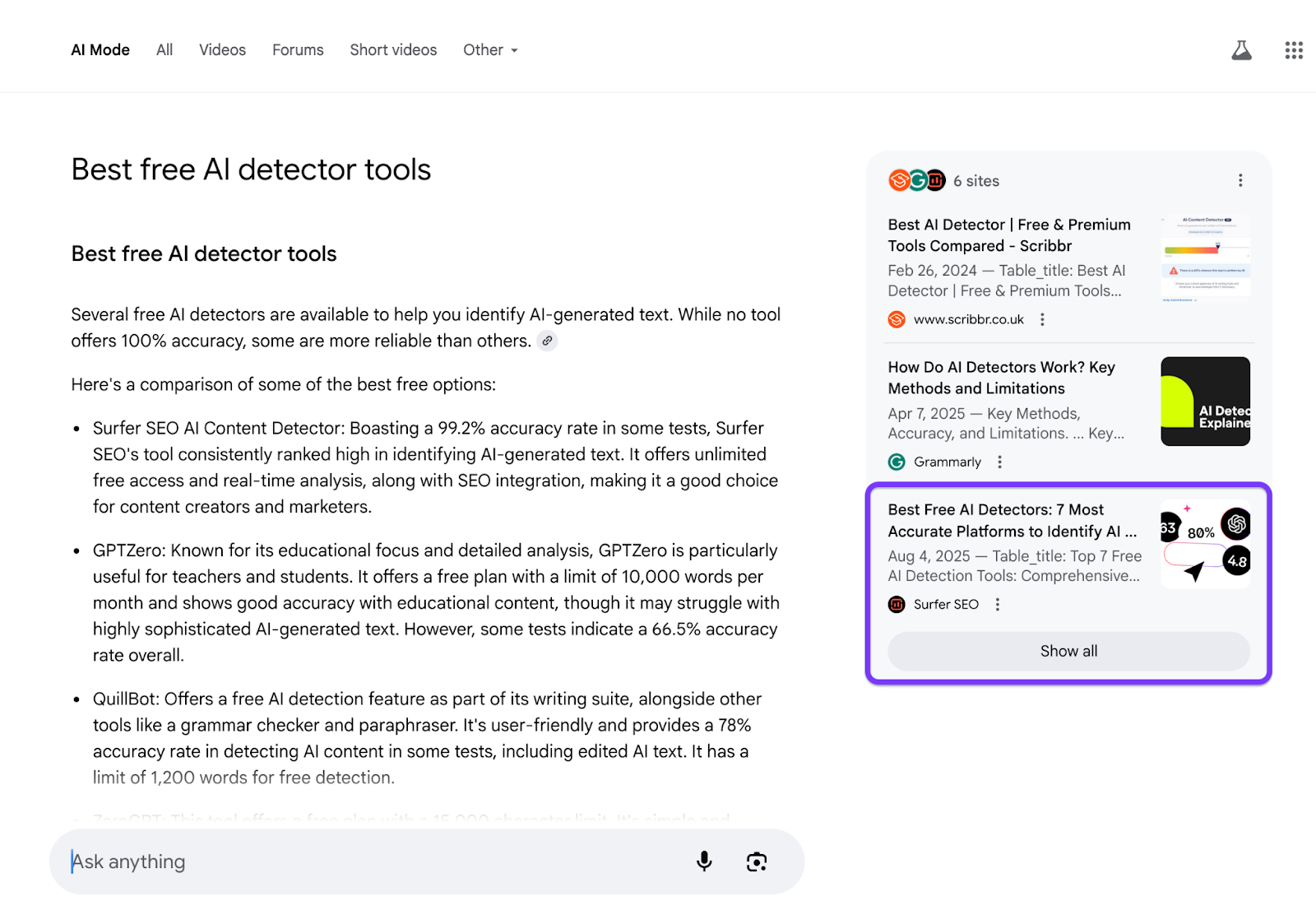Screen dimensions: 1316x924
Task: Switch to the Videos tab
Action: point(222,50)
